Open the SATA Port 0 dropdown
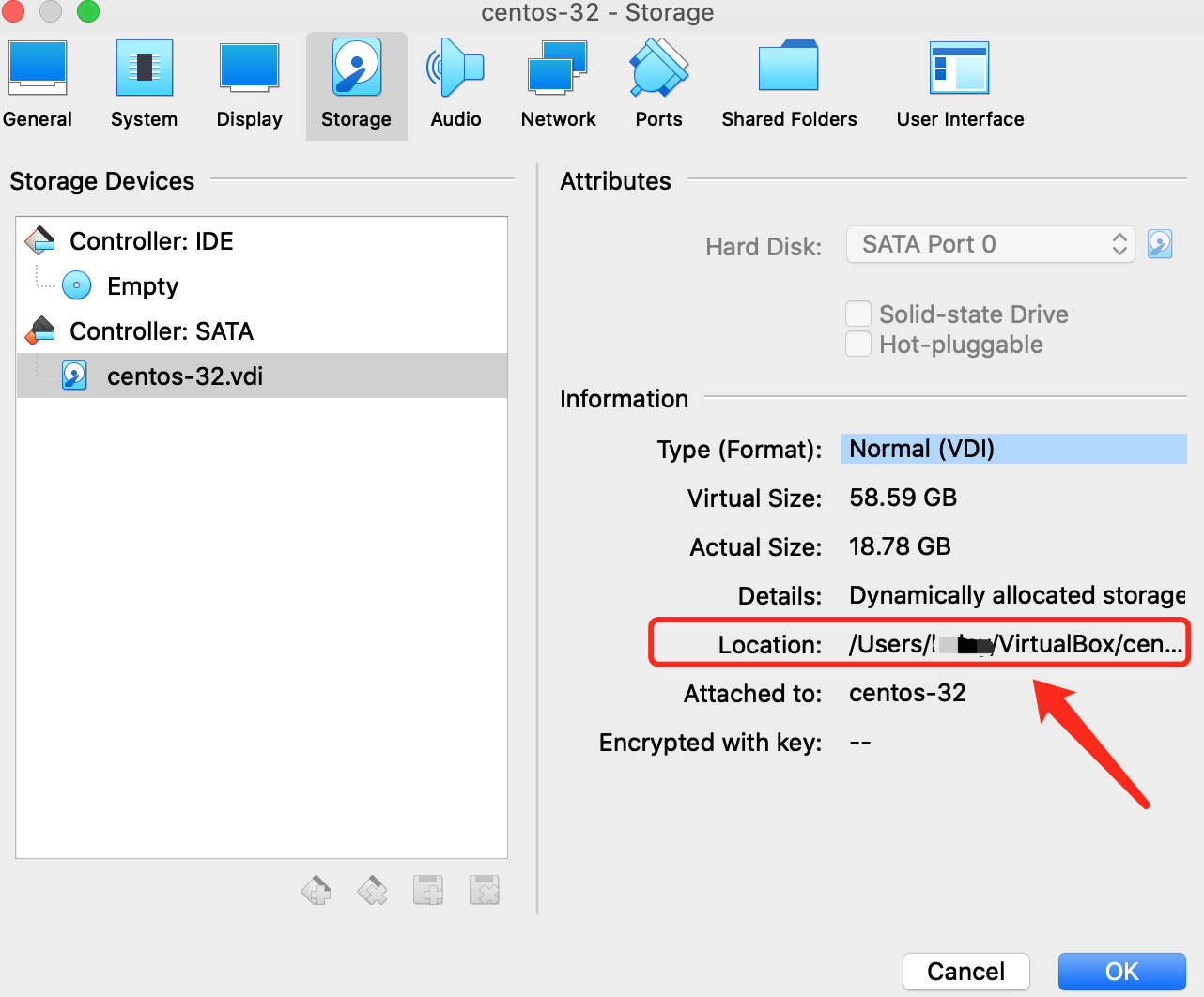The width and height of the screenshot is (1204, 997). click(x=990, y=244)
